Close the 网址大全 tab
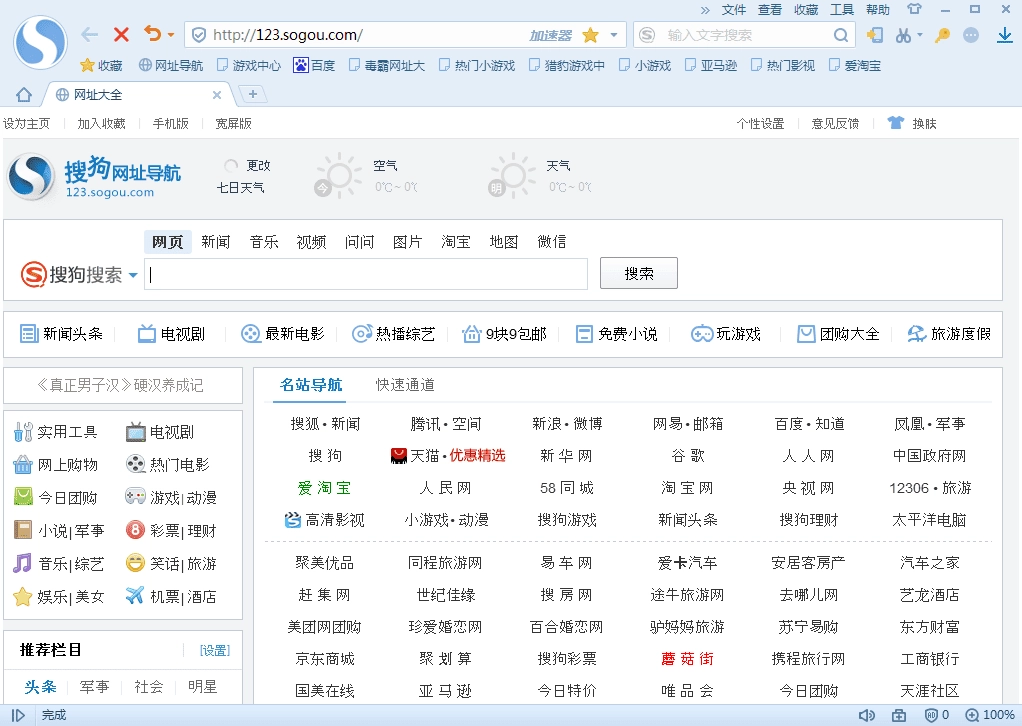The image size is (1022, 726). coord(217,95)
